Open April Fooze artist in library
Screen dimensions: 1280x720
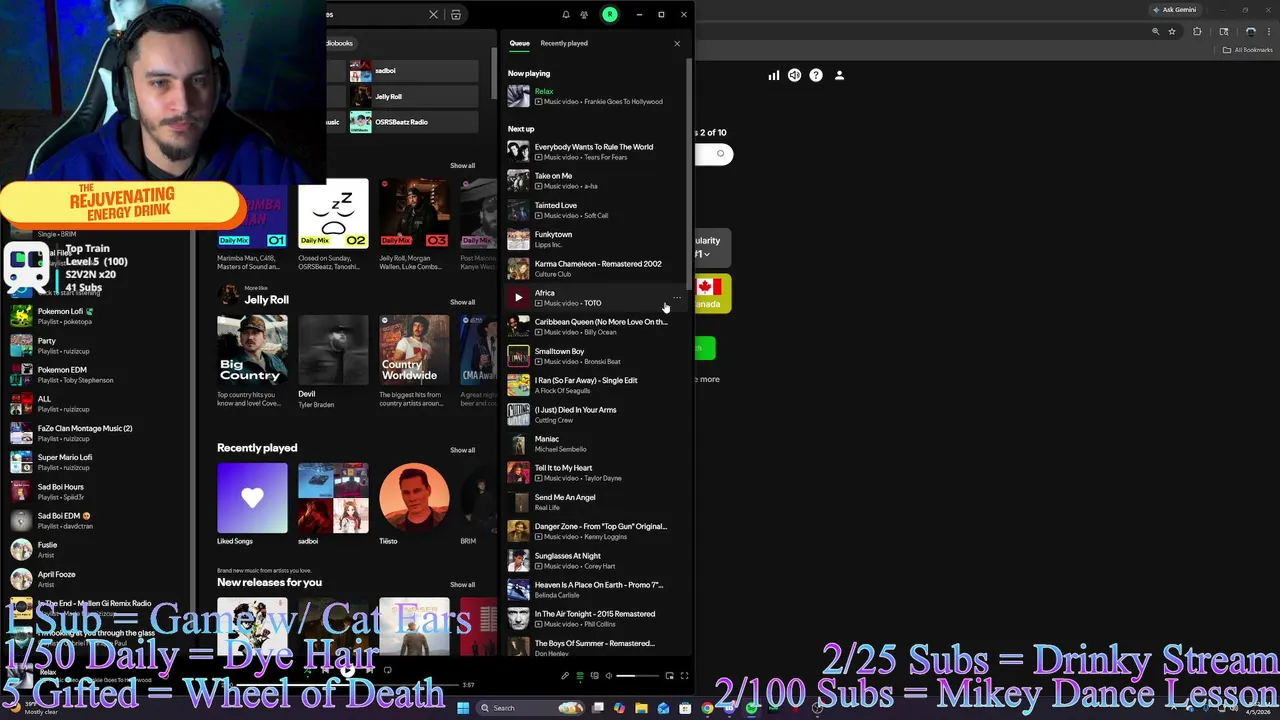tap(98, 579)
